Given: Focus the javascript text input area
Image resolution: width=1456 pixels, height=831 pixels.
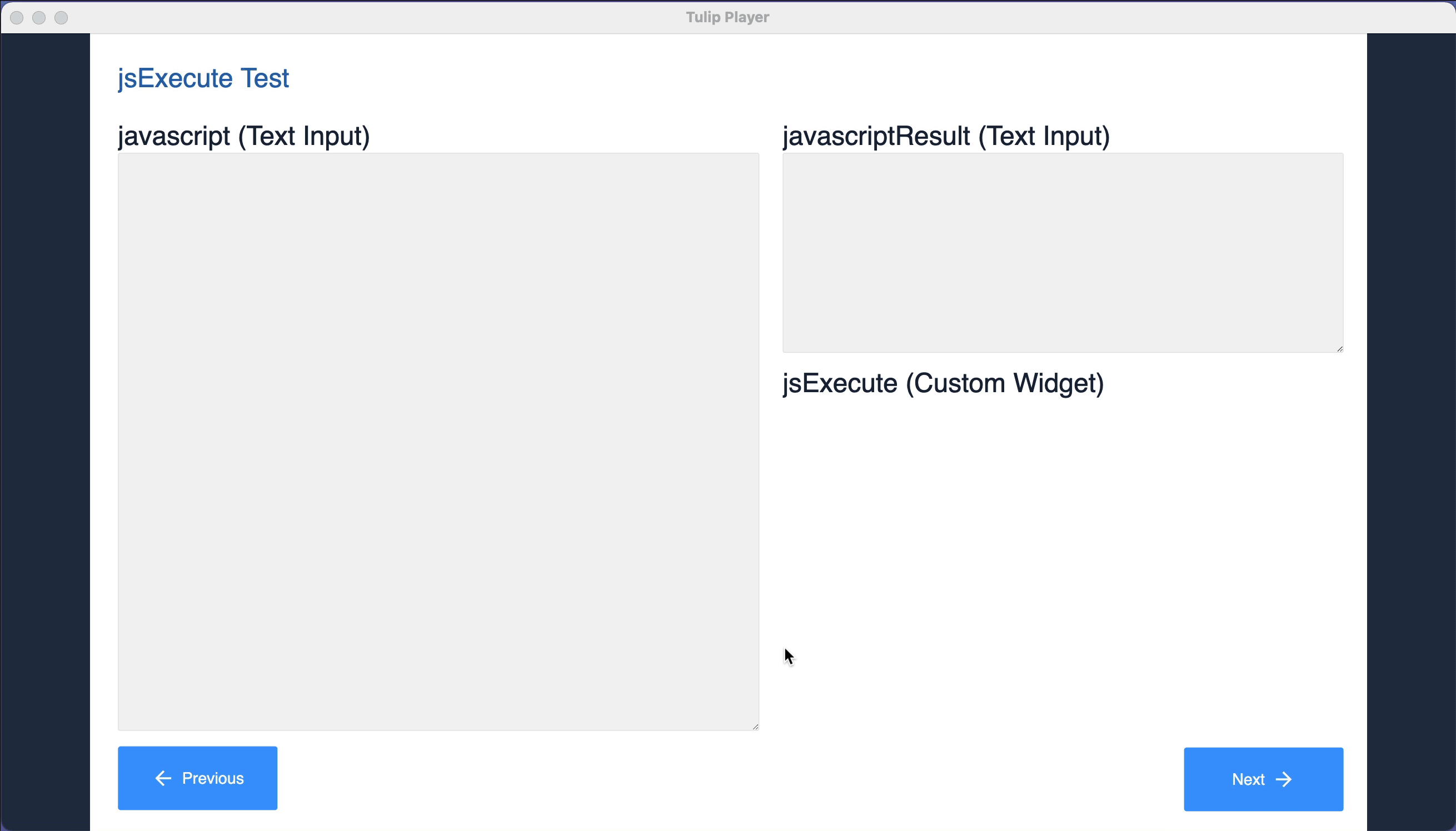Looking at the screenshot, I should tap(438, 441).
